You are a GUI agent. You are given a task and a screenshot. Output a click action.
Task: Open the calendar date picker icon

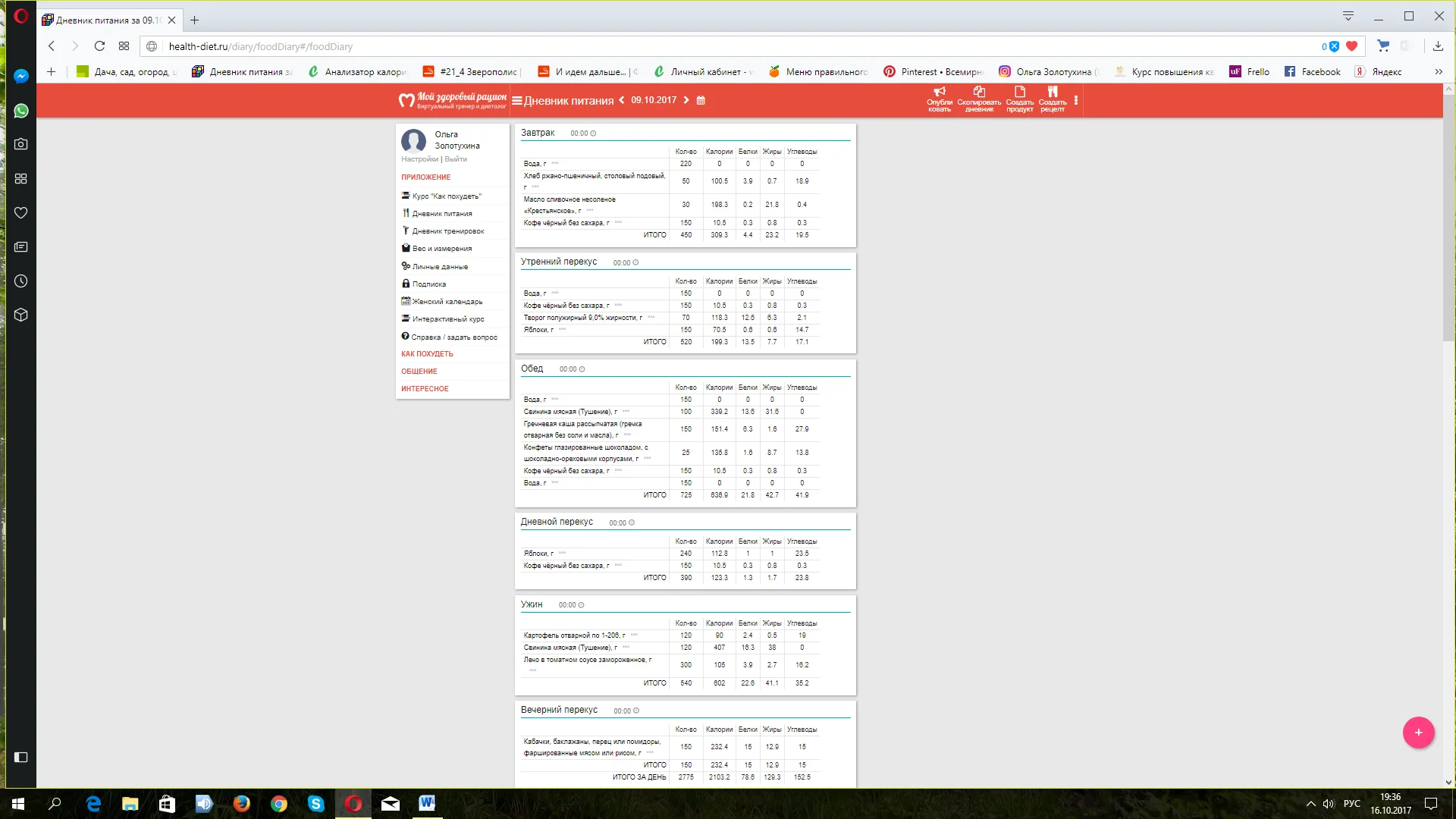tap(701, 100)
